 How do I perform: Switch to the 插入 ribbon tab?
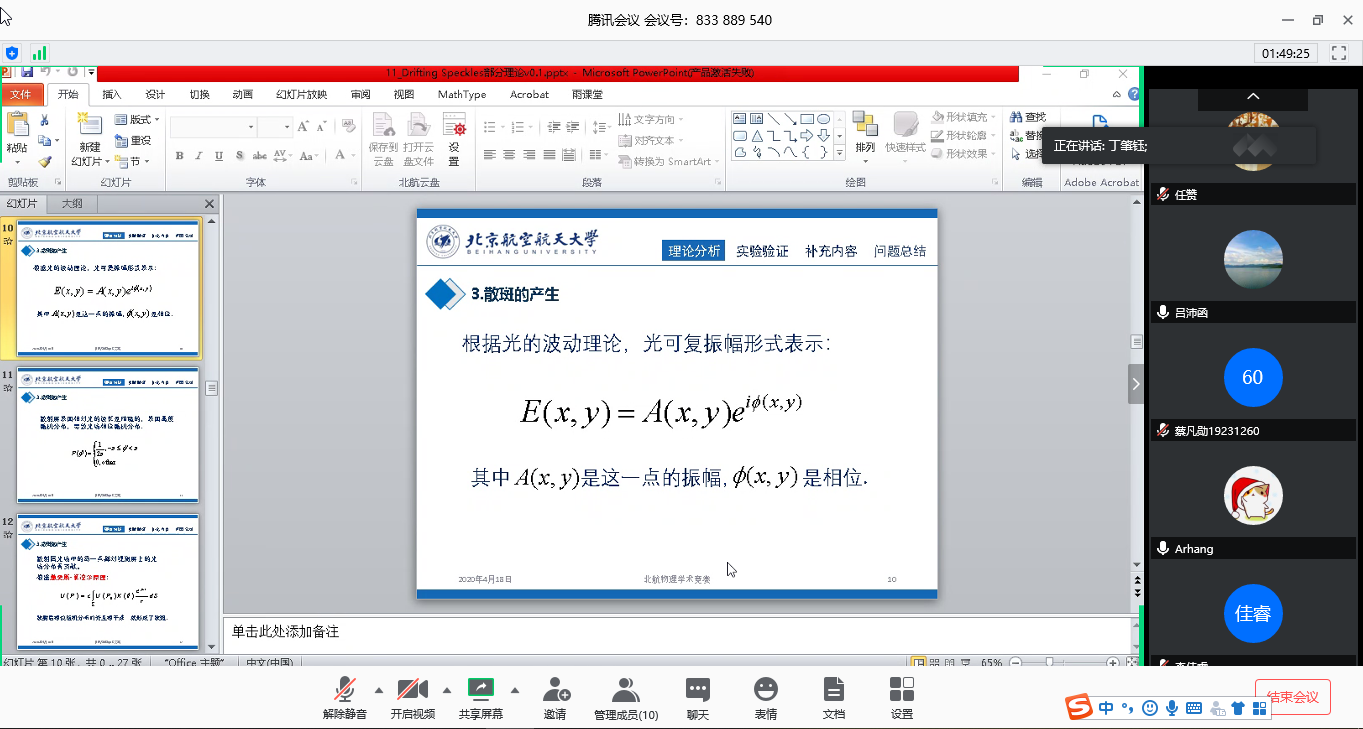112,94
